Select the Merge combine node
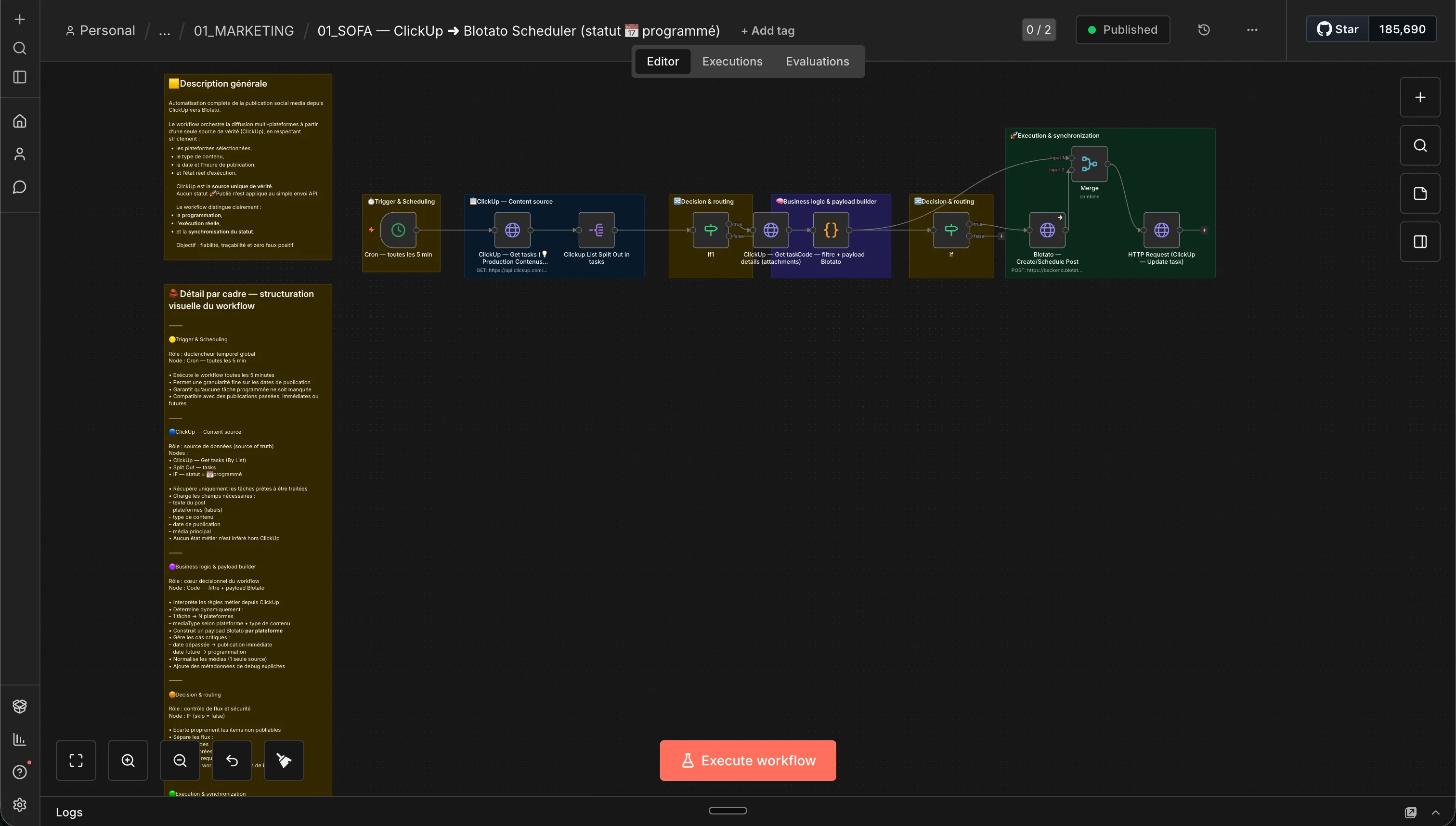 1090,164
